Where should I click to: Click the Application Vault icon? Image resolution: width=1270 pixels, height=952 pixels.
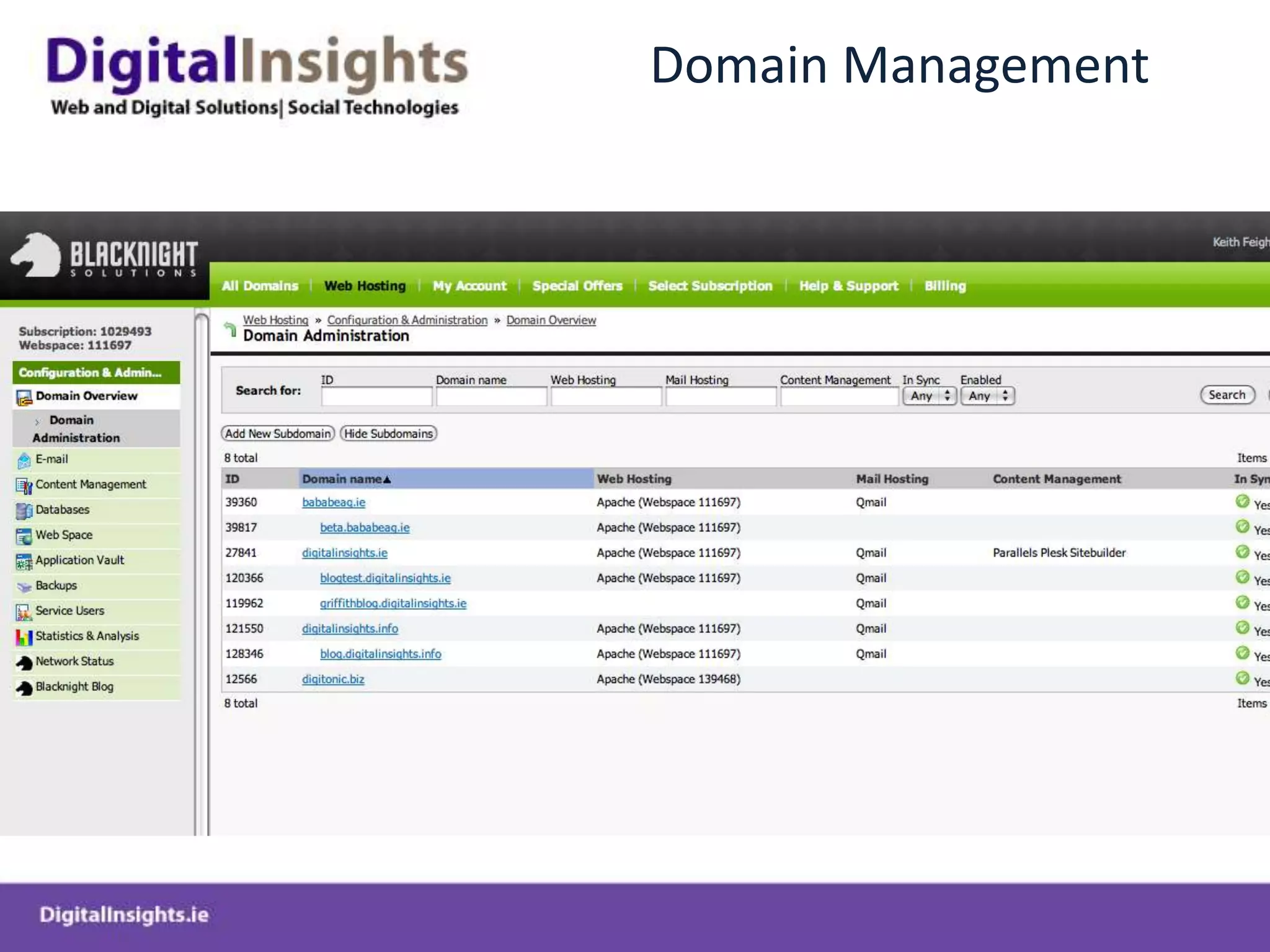pos(24,562)
